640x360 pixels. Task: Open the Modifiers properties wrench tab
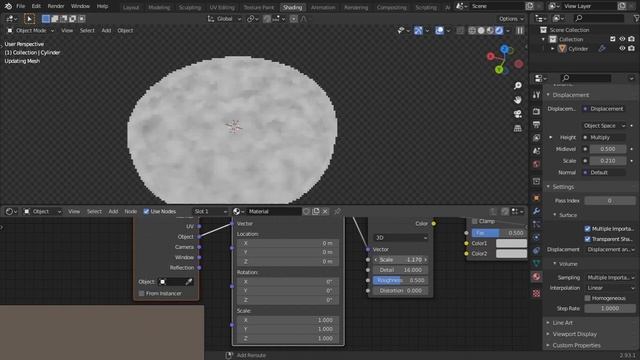coord(536,211)
